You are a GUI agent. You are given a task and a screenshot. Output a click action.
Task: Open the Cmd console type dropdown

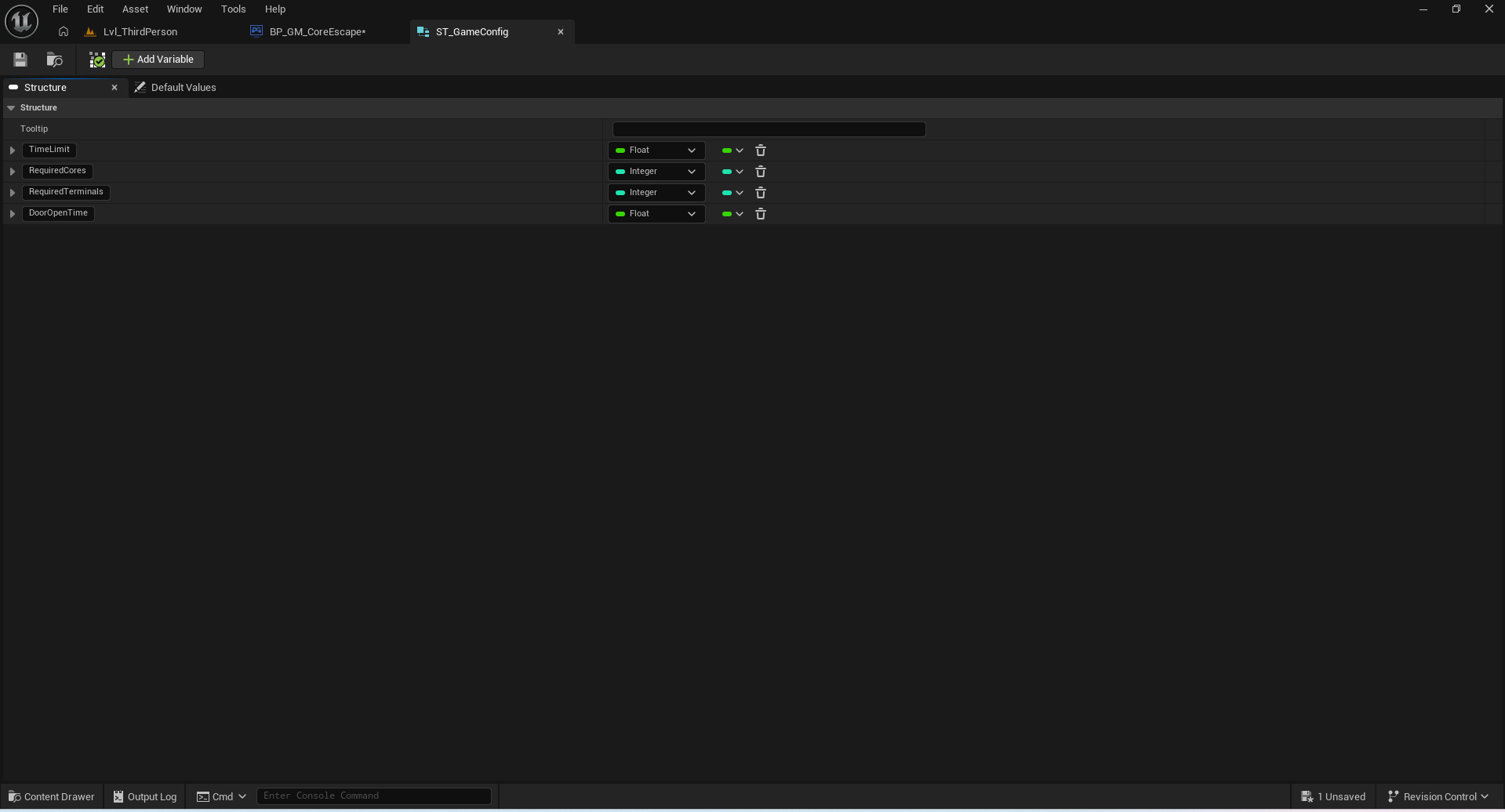tap(221, 796)
